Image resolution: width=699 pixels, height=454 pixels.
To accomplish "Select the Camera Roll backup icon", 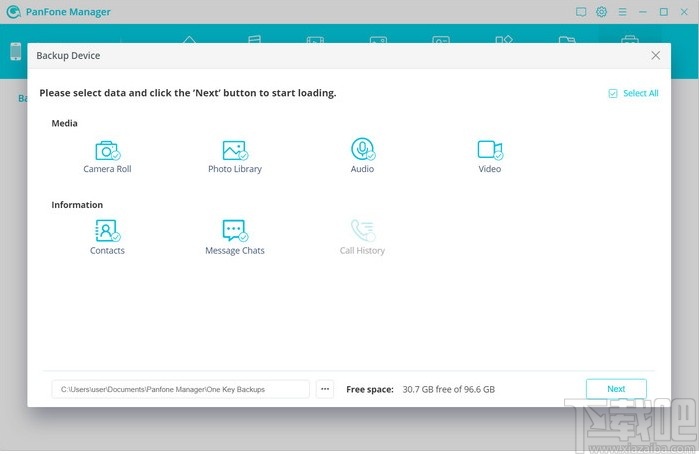I will (107, 150).
